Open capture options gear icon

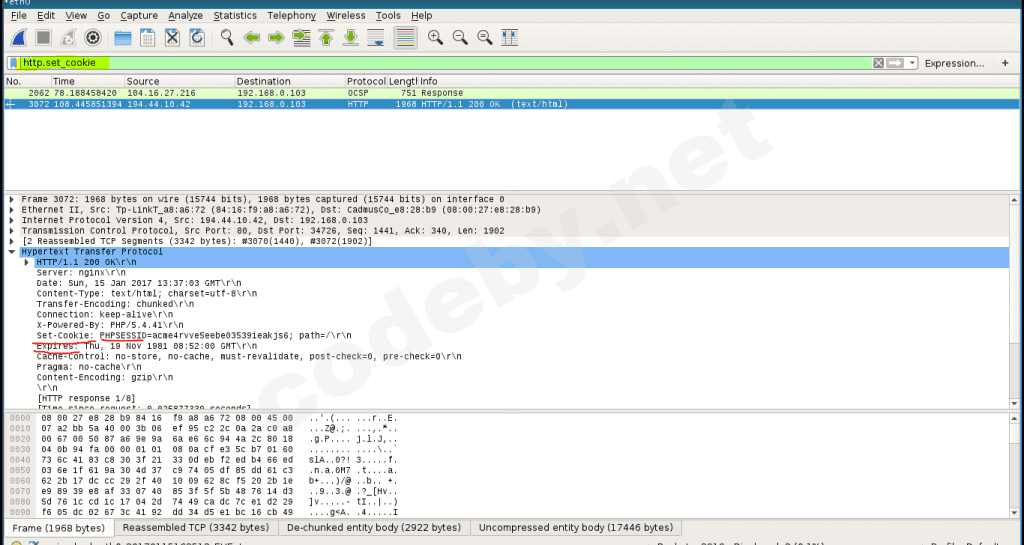[93, 38]
